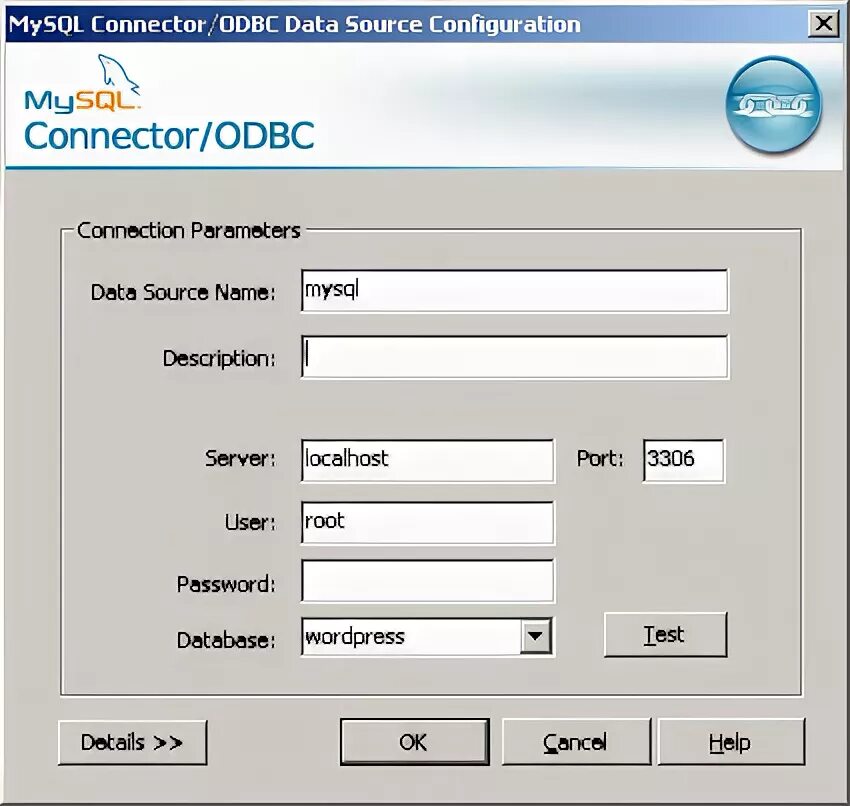Focus the Description text field
Viewport: 850px width, 806px height.
(514, 357)
